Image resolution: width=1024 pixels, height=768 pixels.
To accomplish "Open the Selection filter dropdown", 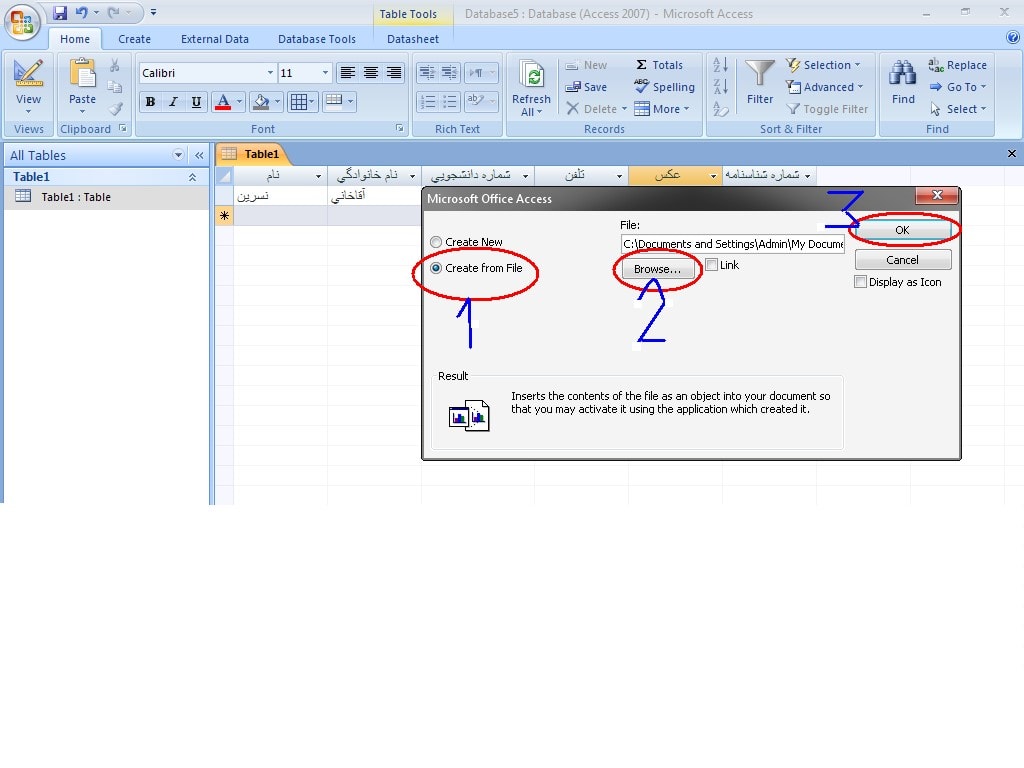I will tap(823, 65).
